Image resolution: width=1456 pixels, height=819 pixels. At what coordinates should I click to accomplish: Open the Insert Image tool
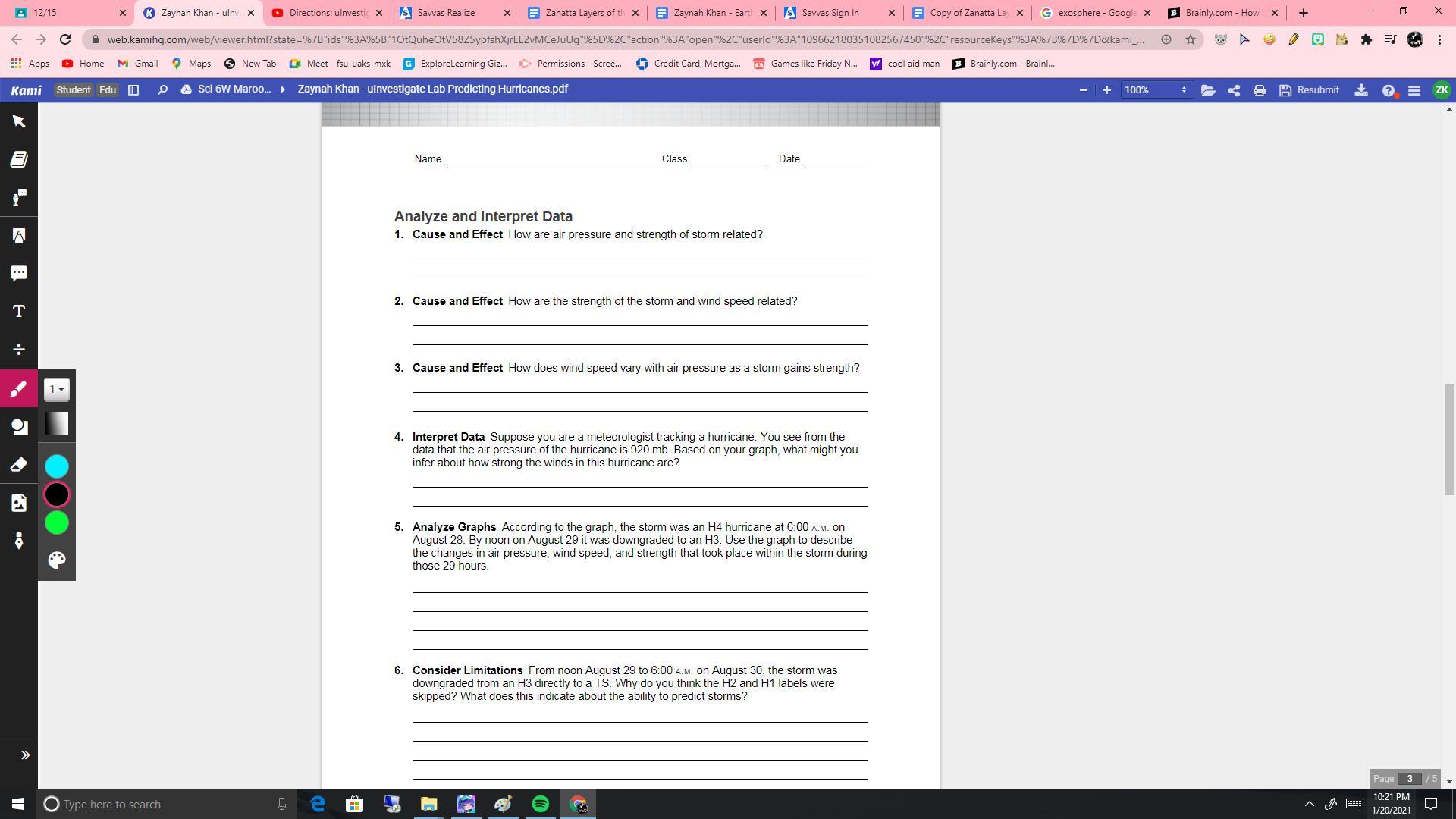pyautogui.click(x=19, y=503)
